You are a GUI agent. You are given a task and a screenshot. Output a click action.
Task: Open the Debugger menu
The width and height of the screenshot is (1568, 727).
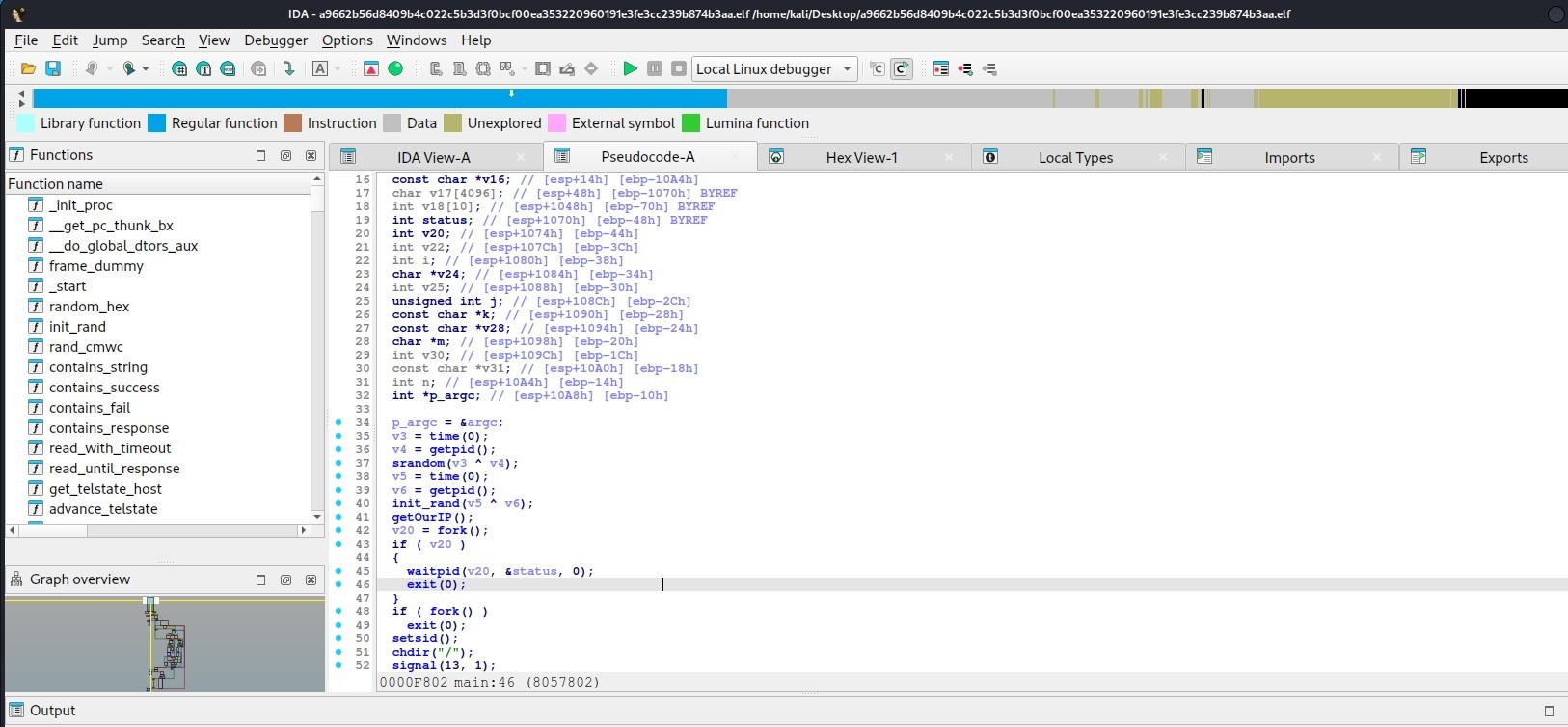(276, 40)
